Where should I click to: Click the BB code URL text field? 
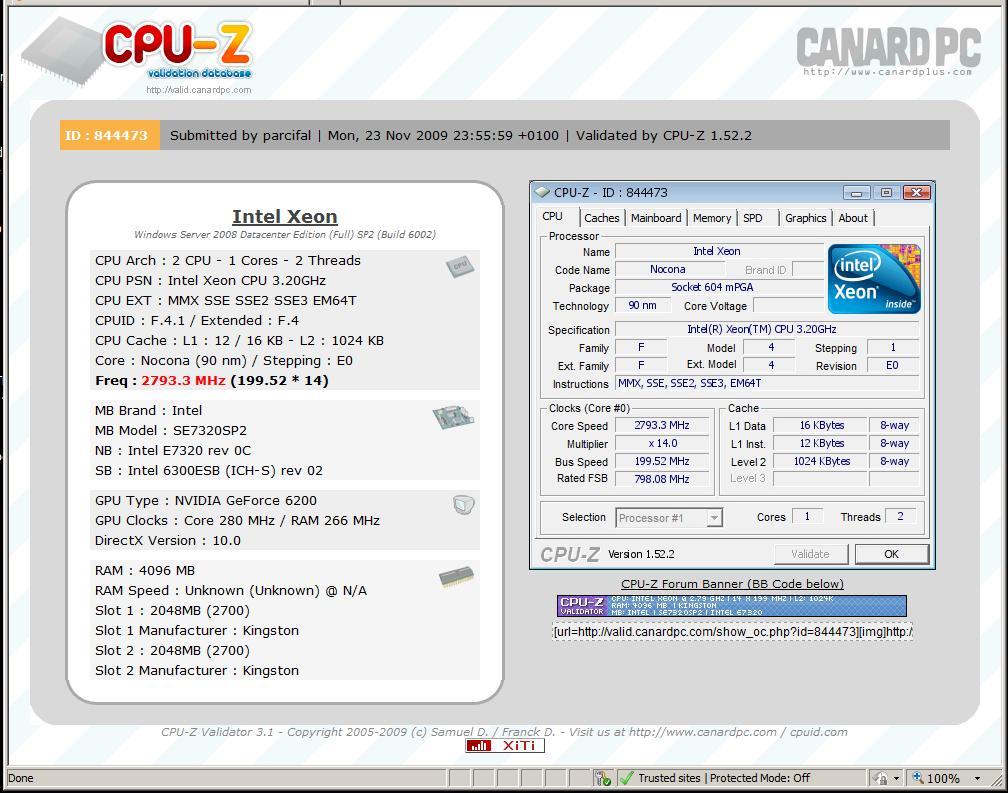pos(732,632)
